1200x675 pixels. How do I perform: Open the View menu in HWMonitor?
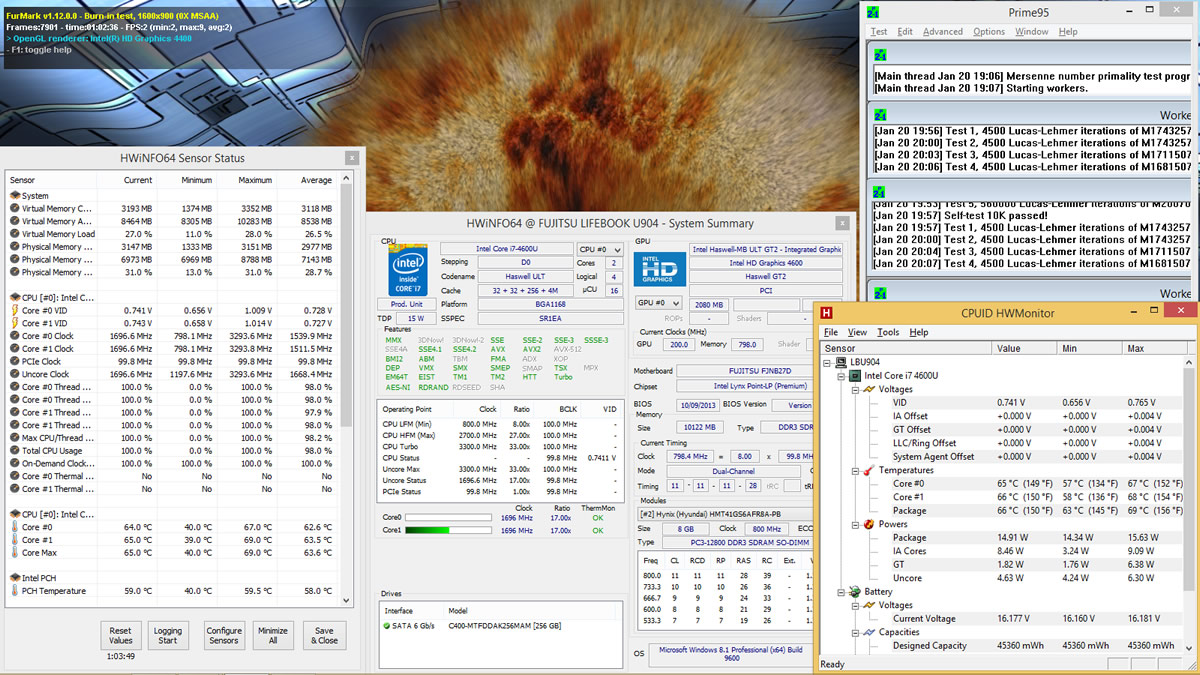pos(857,332)
